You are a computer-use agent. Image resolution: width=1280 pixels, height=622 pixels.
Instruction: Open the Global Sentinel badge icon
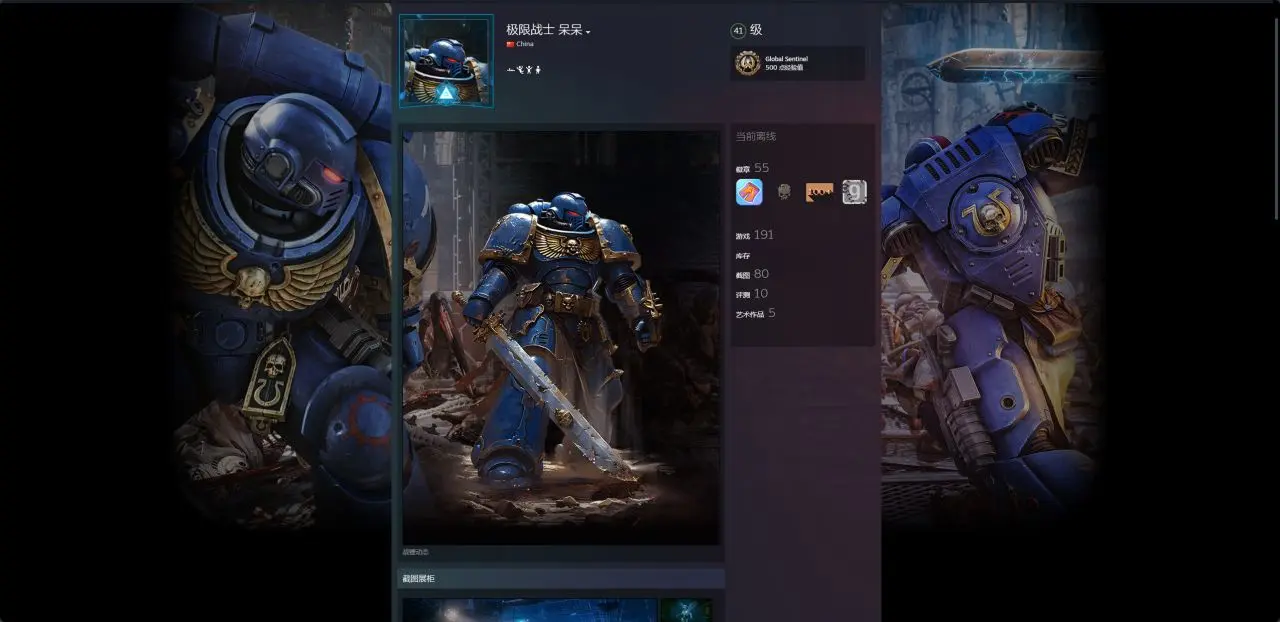[x=747, y=63]
